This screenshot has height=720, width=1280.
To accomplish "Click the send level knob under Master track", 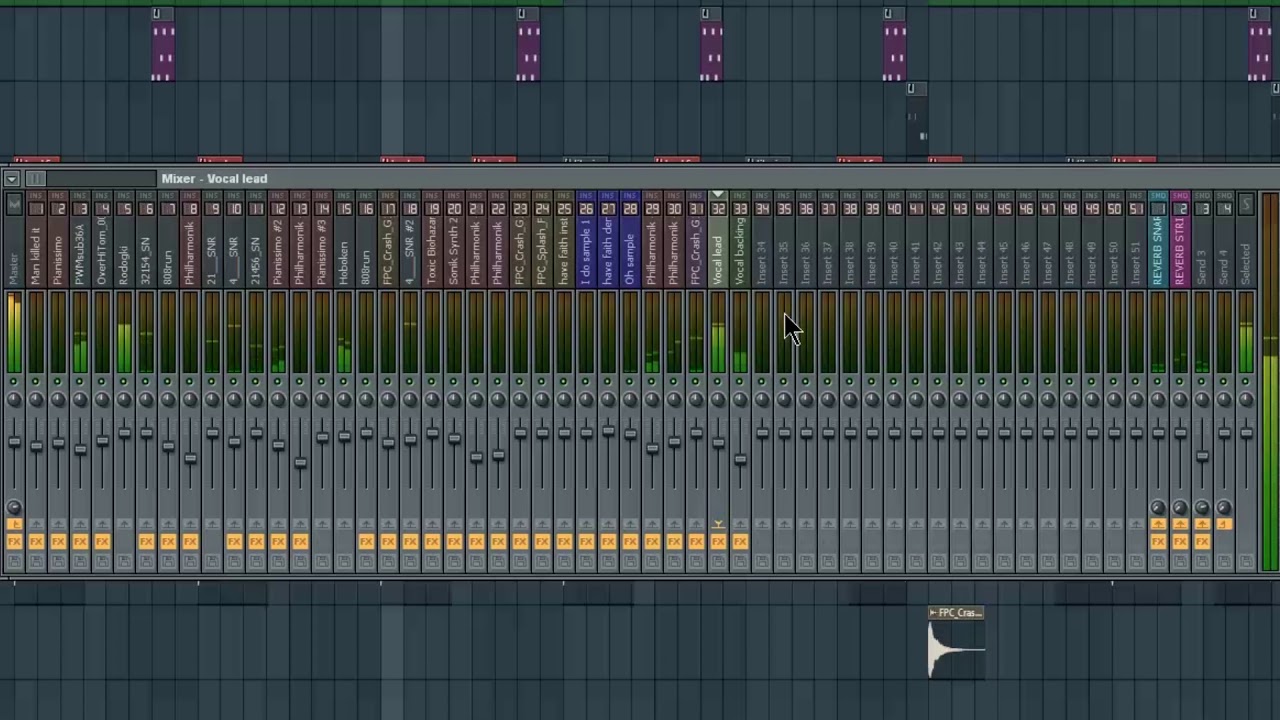I will 14,507.
